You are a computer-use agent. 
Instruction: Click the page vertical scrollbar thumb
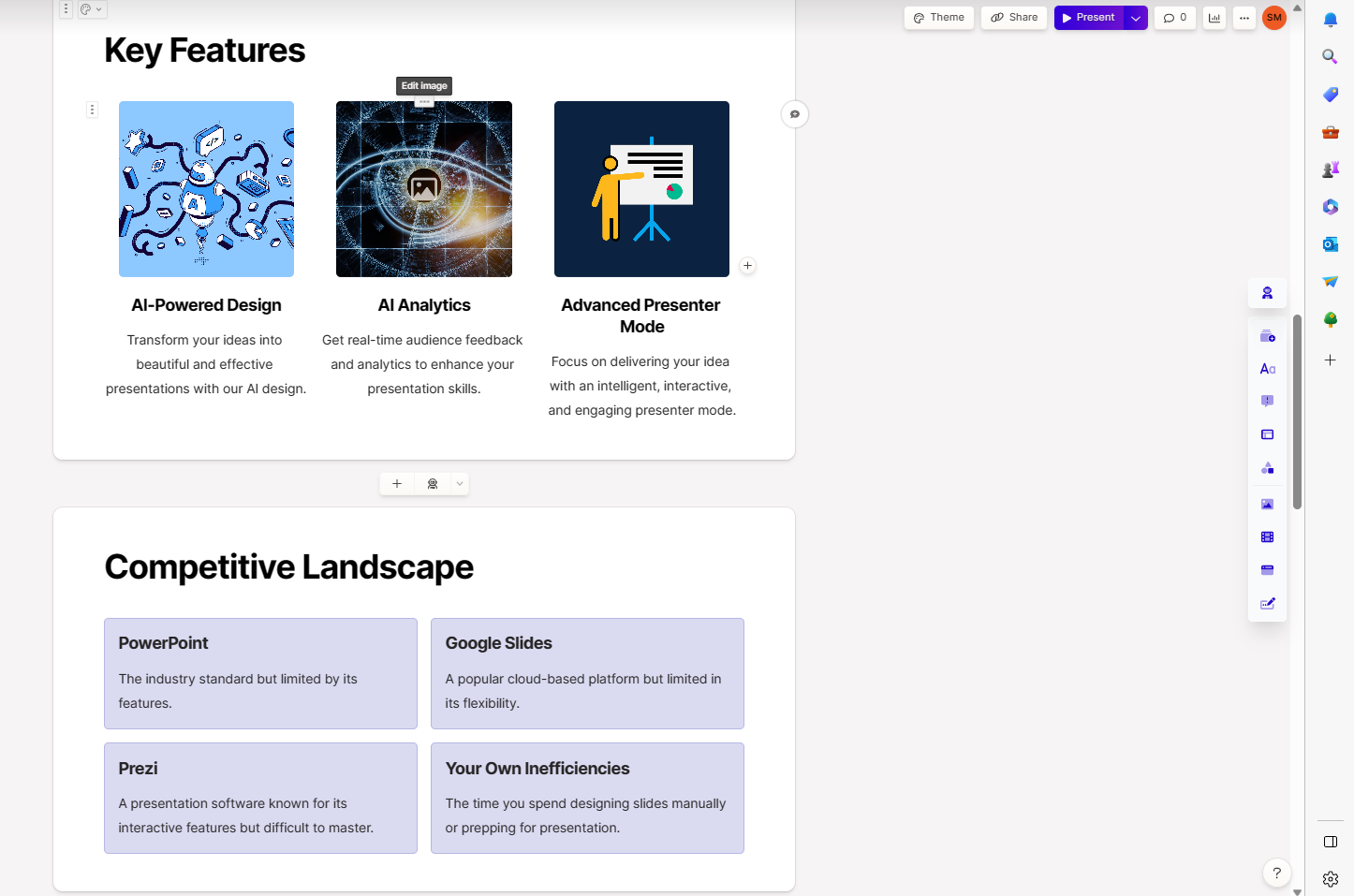(x=1297, y=412)
